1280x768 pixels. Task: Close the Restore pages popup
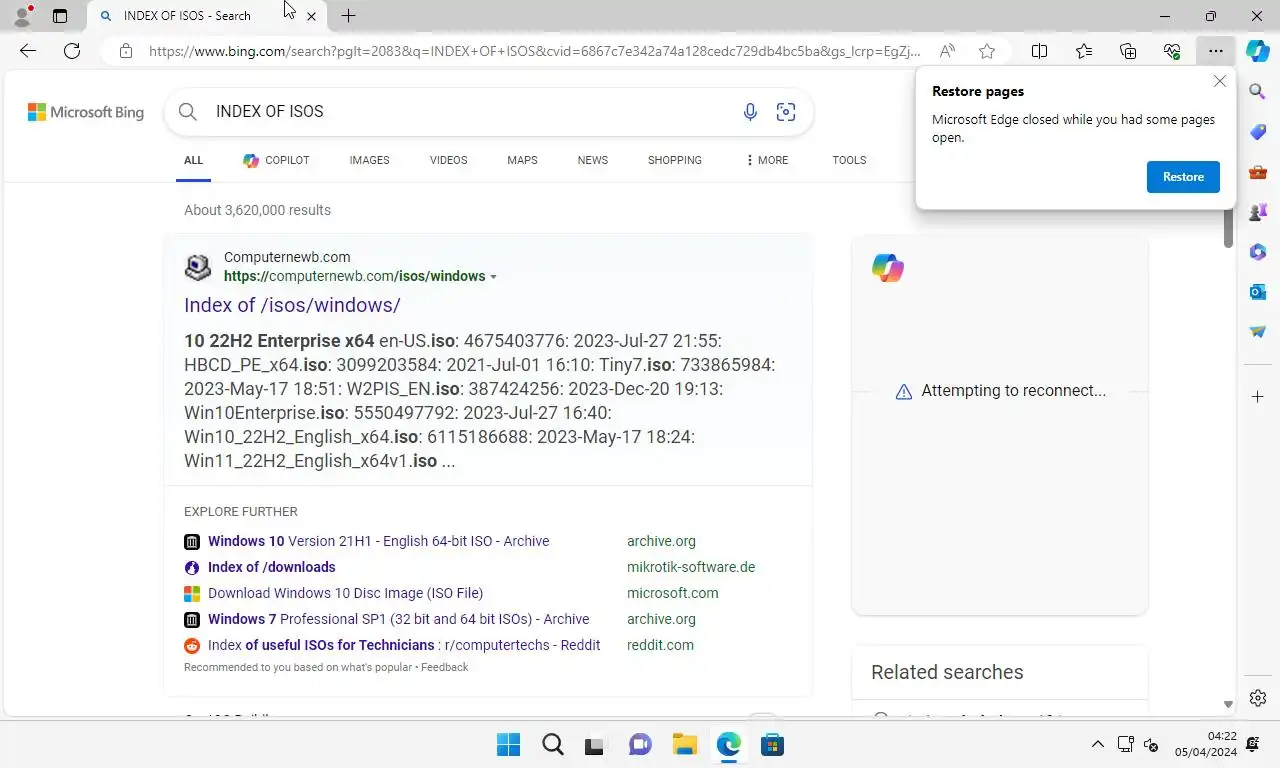(1219, 82)
